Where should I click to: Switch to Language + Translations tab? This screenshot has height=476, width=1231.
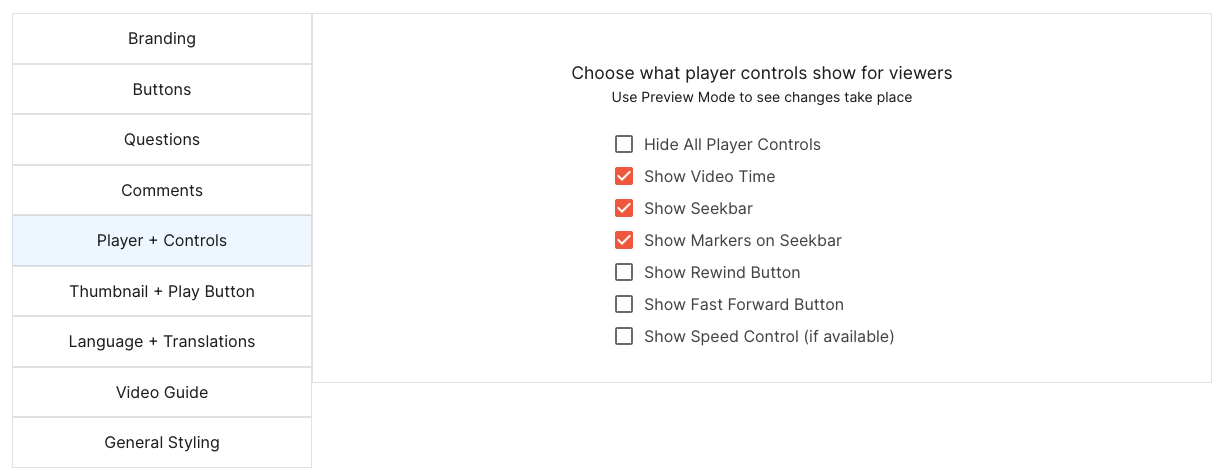coord(162,342)
